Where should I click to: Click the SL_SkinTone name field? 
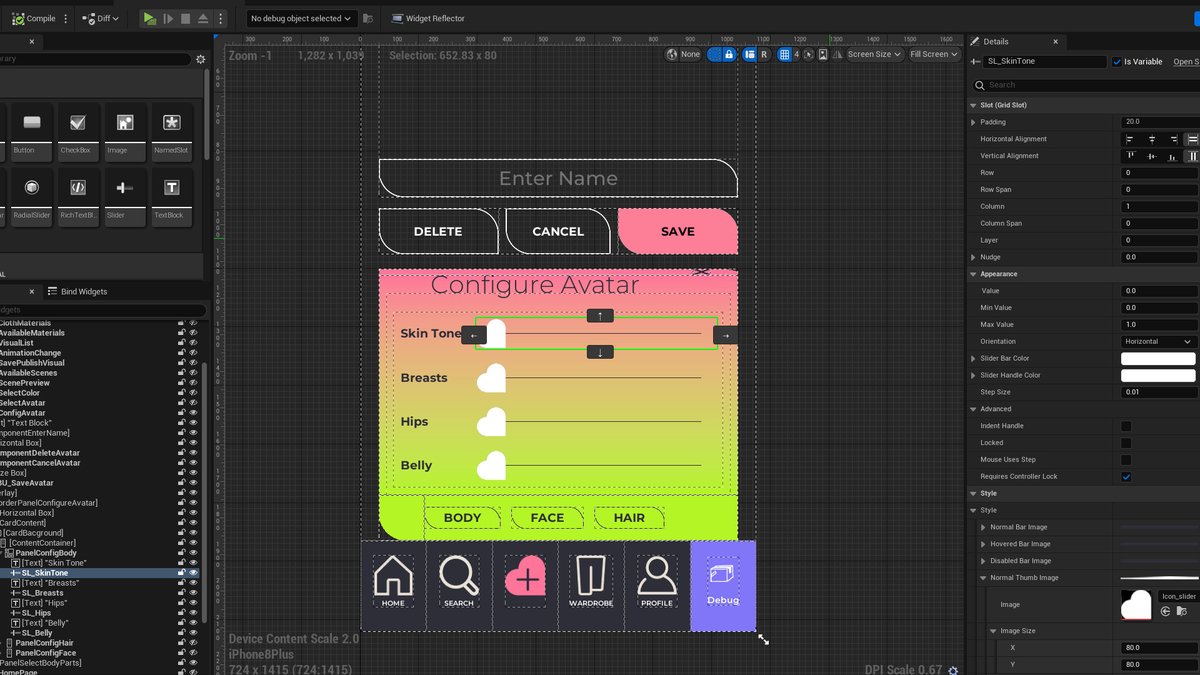(1045, 61)
